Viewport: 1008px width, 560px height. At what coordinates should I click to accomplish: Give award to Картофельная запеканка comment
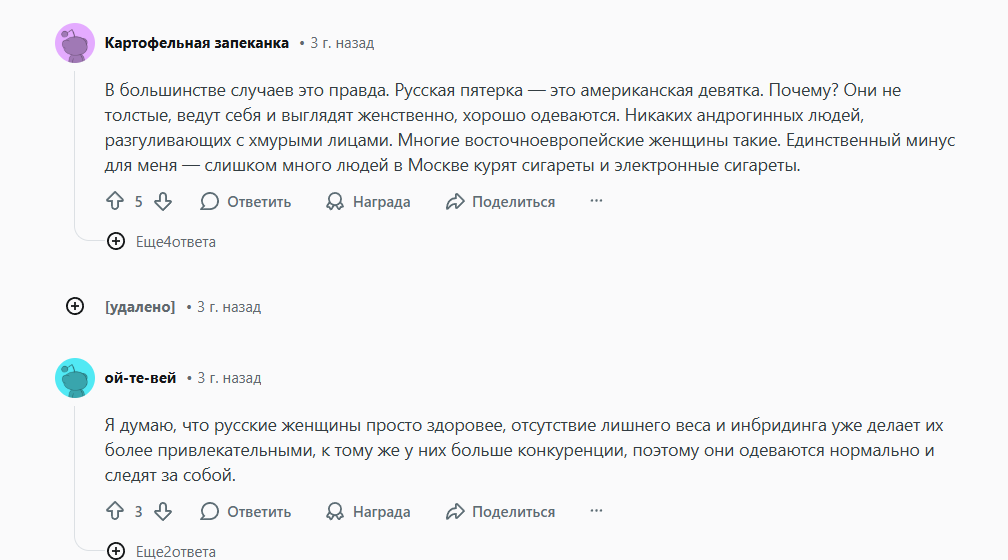click(x=369, y=201)
